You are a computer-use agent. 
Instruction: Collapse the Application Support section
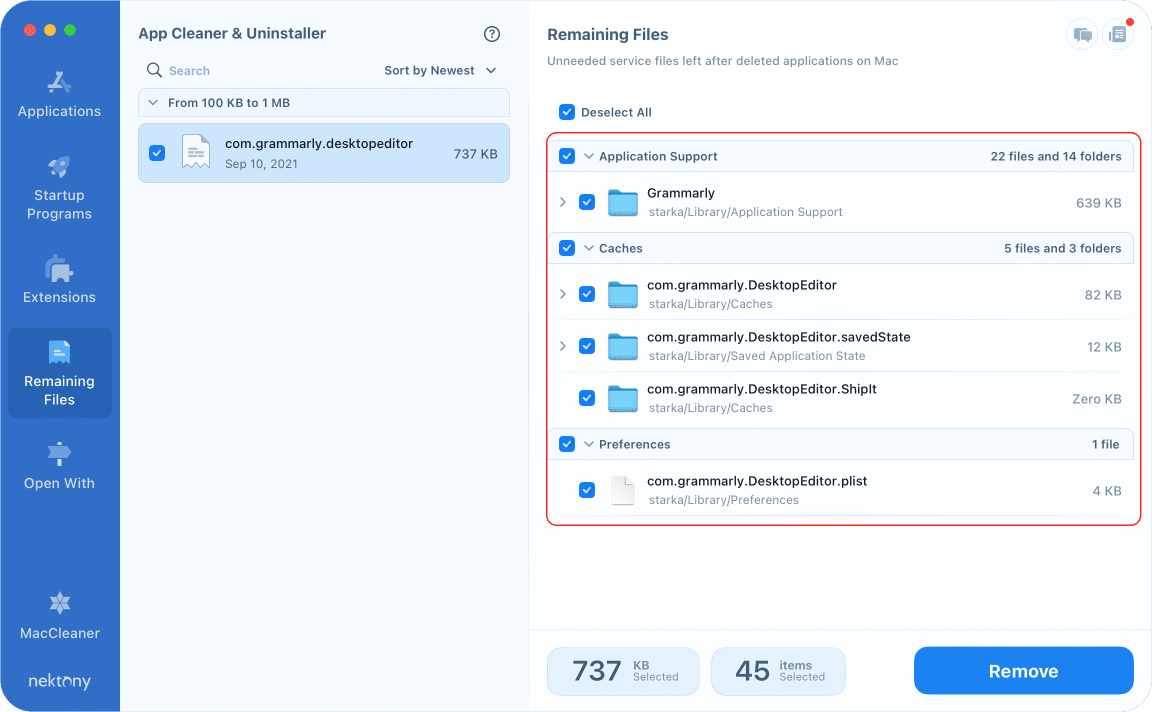588,156
